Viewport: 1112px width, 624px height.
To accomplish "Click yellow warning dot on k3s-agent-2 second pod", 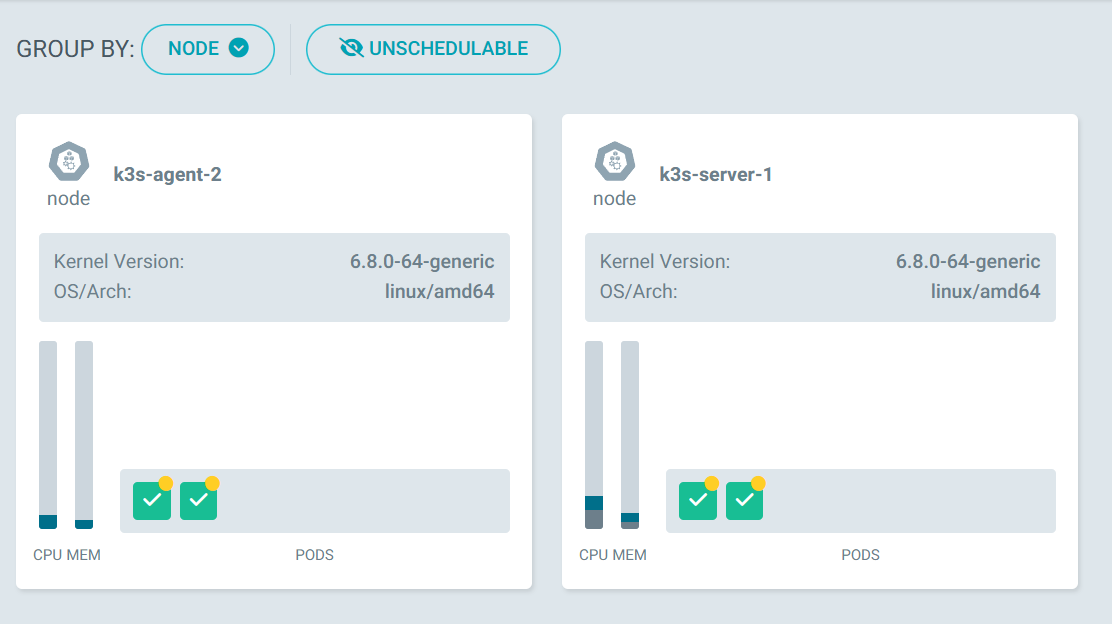I will (x=212, y=483).
